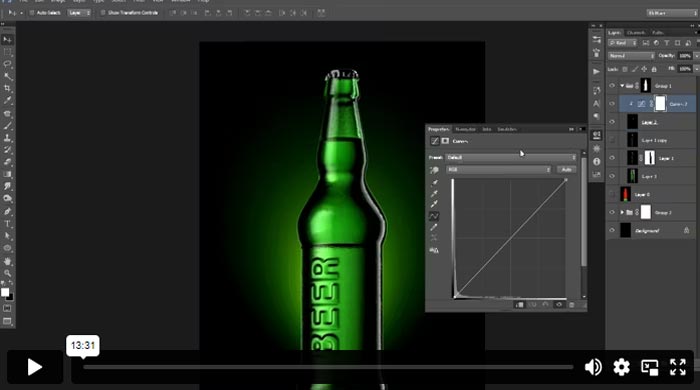
Task: Mute the video volume
Action: pyautogui.click(x=593, y=367)
